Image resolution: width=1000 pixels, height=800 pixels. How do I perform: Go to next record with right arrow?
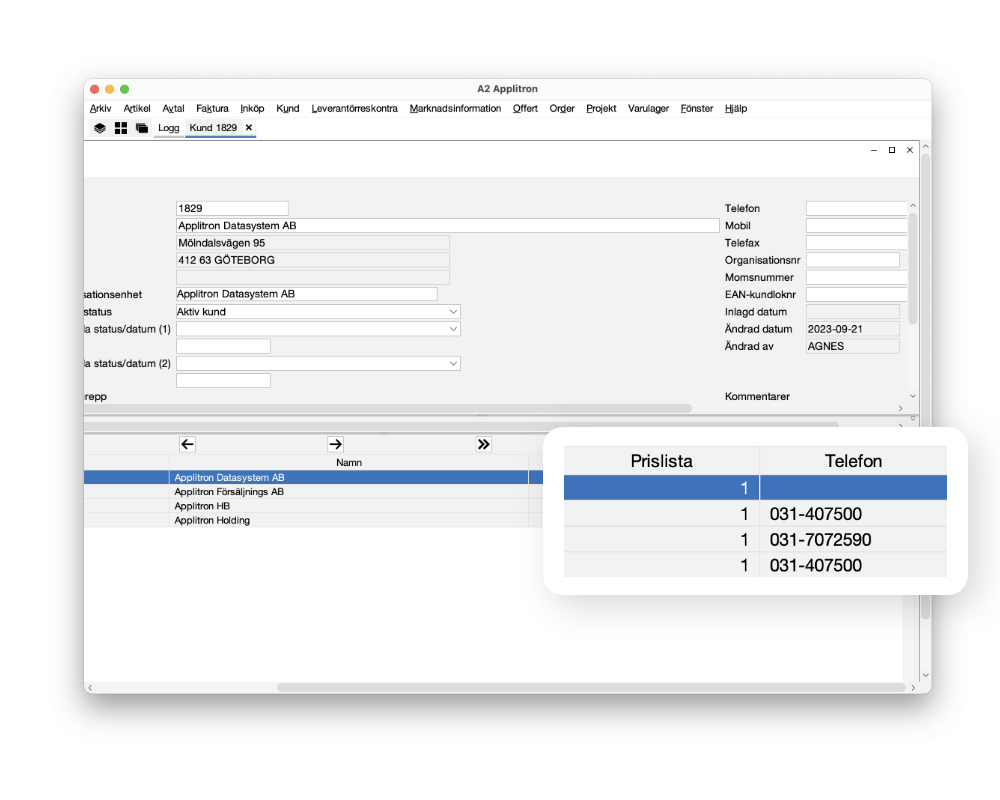click(x=335, y=444)
